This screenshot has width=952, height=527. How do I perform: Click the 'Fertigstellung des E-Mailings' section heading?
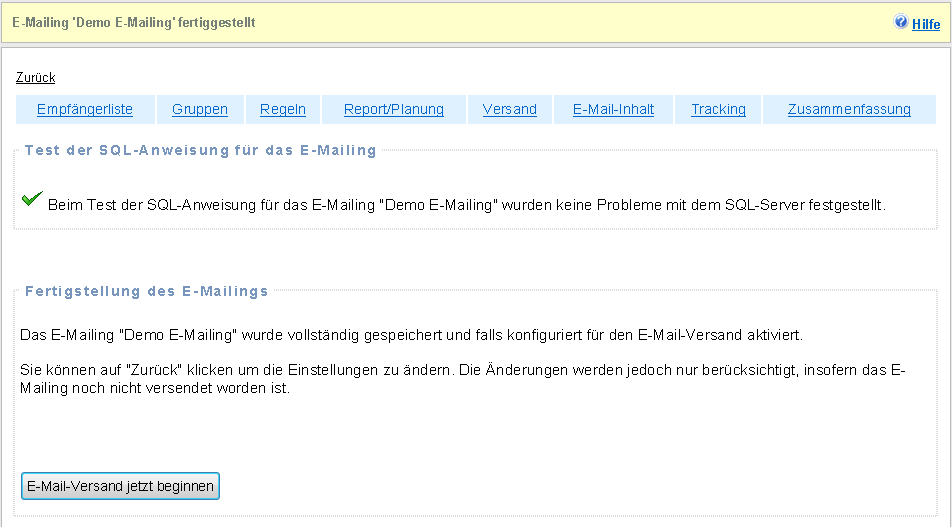click(x=146, y=292)
